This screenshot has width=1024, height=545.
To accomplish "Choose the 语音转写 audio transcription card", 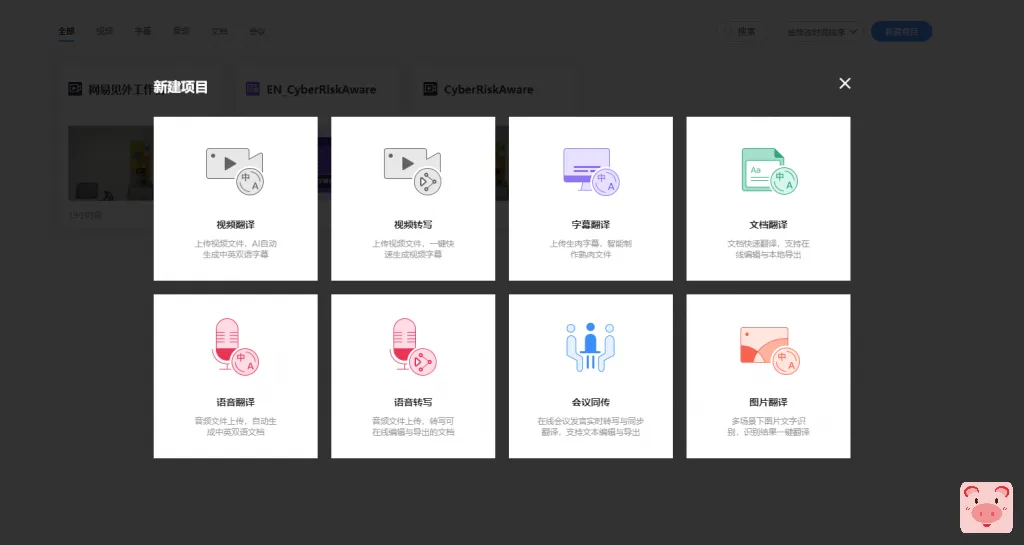I will pos(413,376).
